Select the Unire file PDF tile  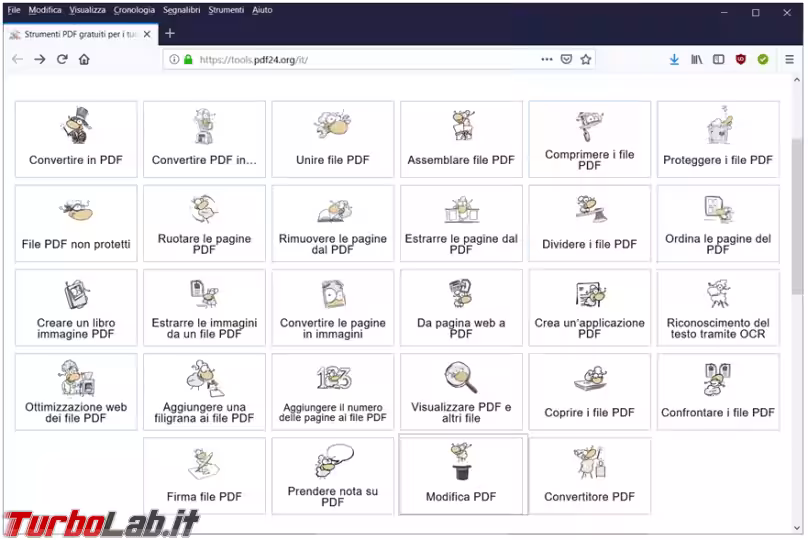[332, 139]
